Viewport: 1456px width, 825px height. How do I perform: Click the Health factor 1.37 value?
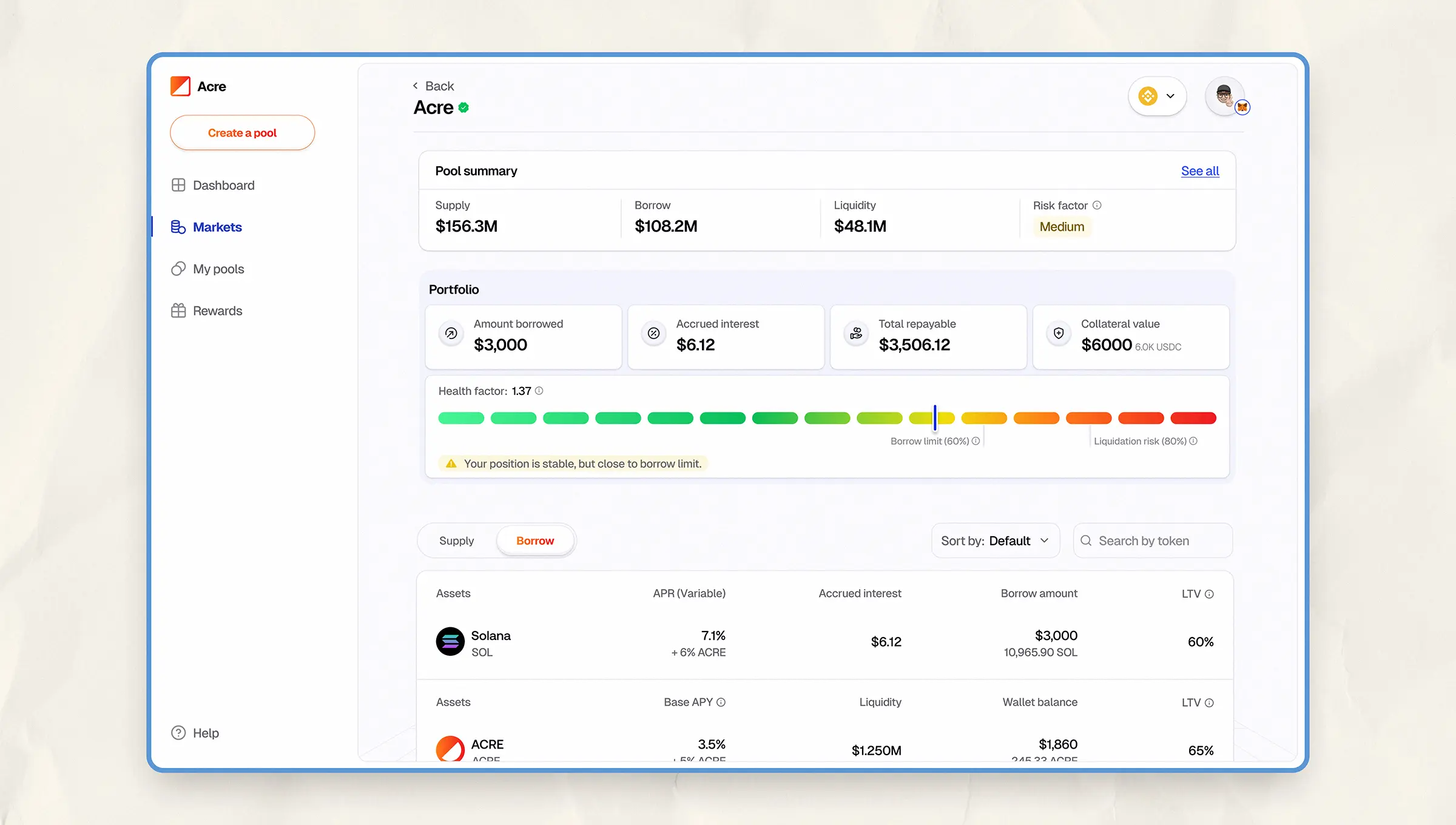point(521,391)
